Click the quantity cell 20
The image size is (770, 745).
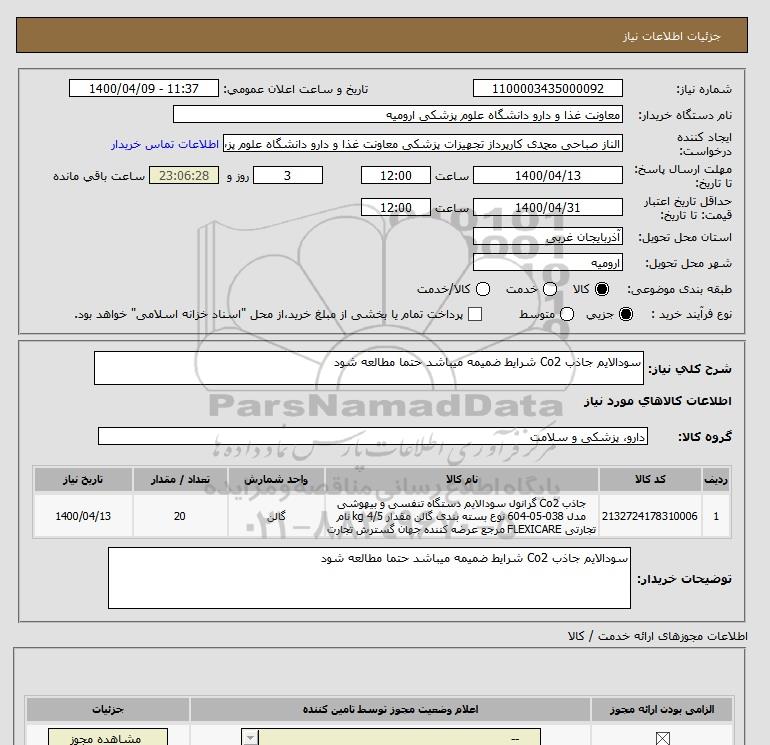tap(180, 516)
